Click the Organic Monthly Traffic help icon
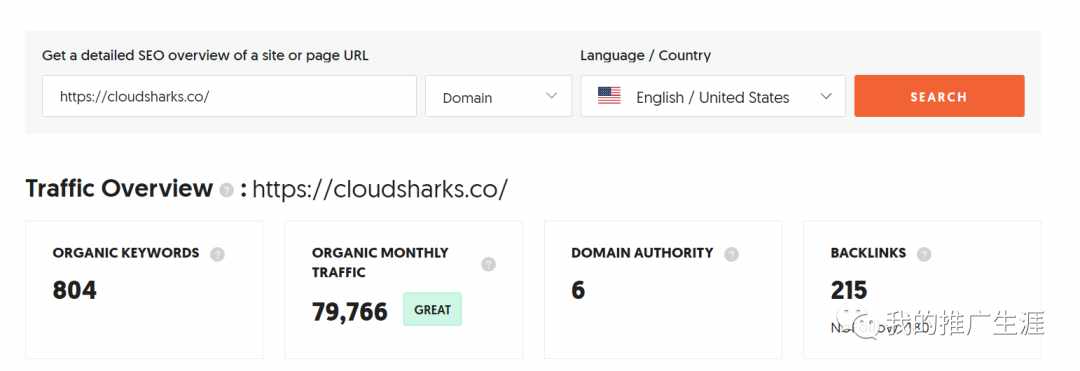Image resolution: width=1080 pixels, height=371 pixels. tap(488, 264)
